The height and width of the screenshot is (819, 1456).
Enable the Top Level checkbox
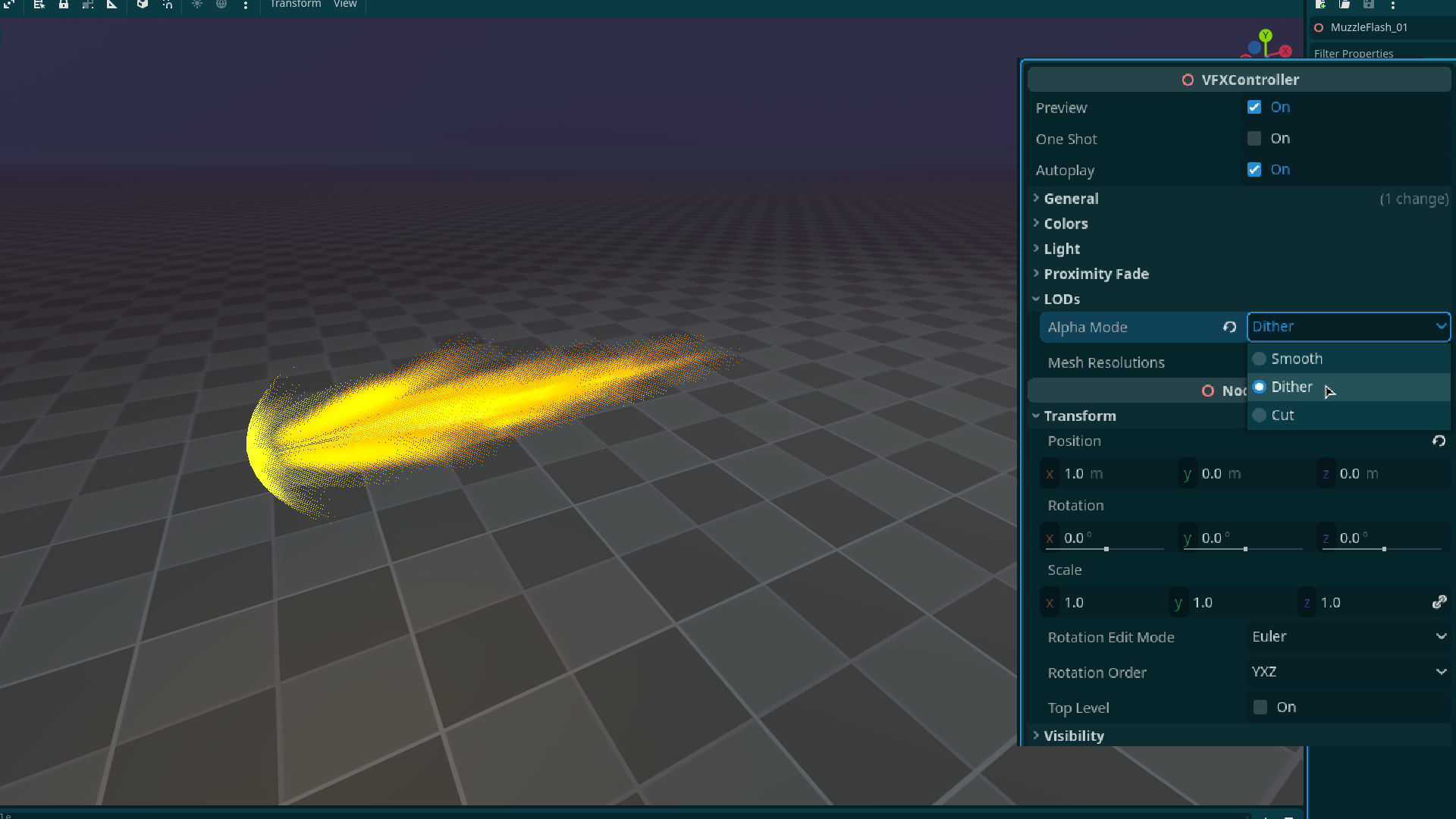click(1260, 708)
